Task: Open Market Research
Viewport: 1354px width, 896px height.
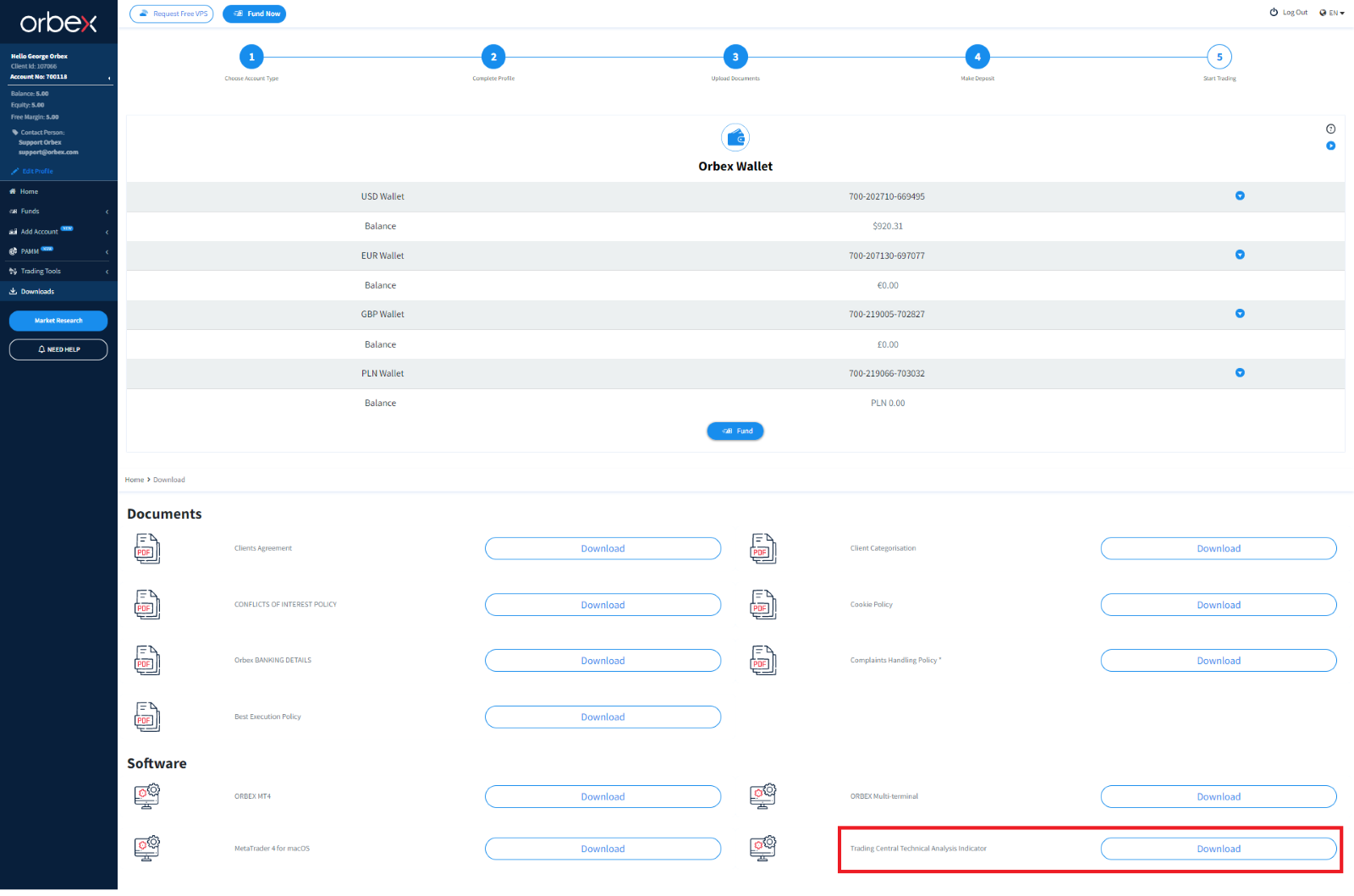Action: pyautogui.click(x=58, y=321)
